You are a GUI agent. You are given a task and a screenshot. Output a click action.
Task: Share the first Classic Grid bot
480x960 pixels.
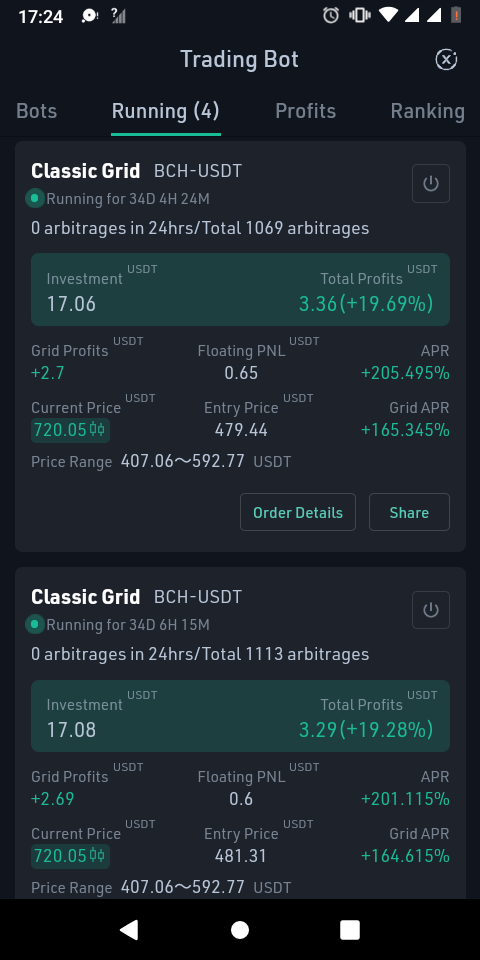point(409,512)
